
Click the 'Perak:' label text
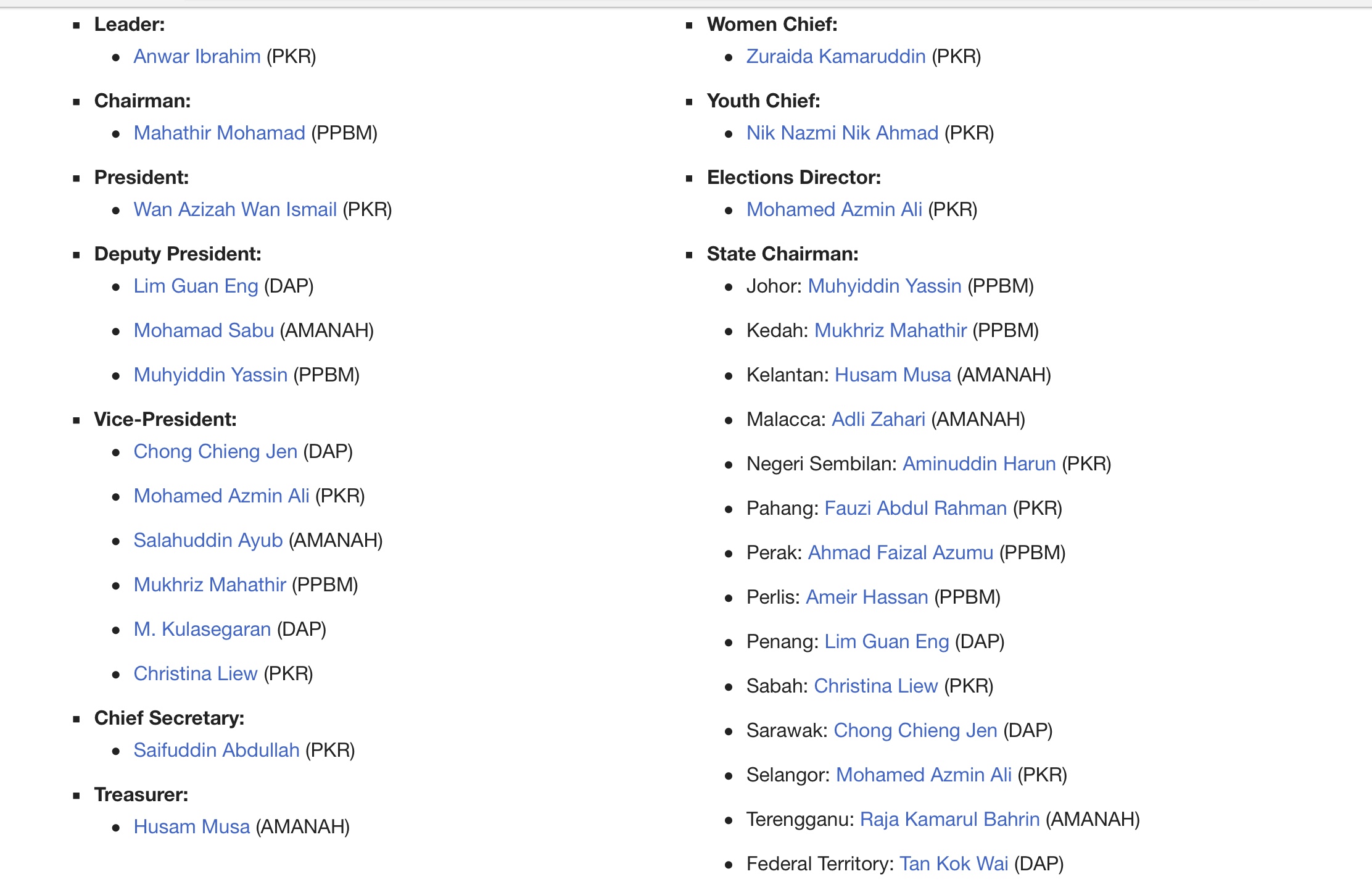774,552
